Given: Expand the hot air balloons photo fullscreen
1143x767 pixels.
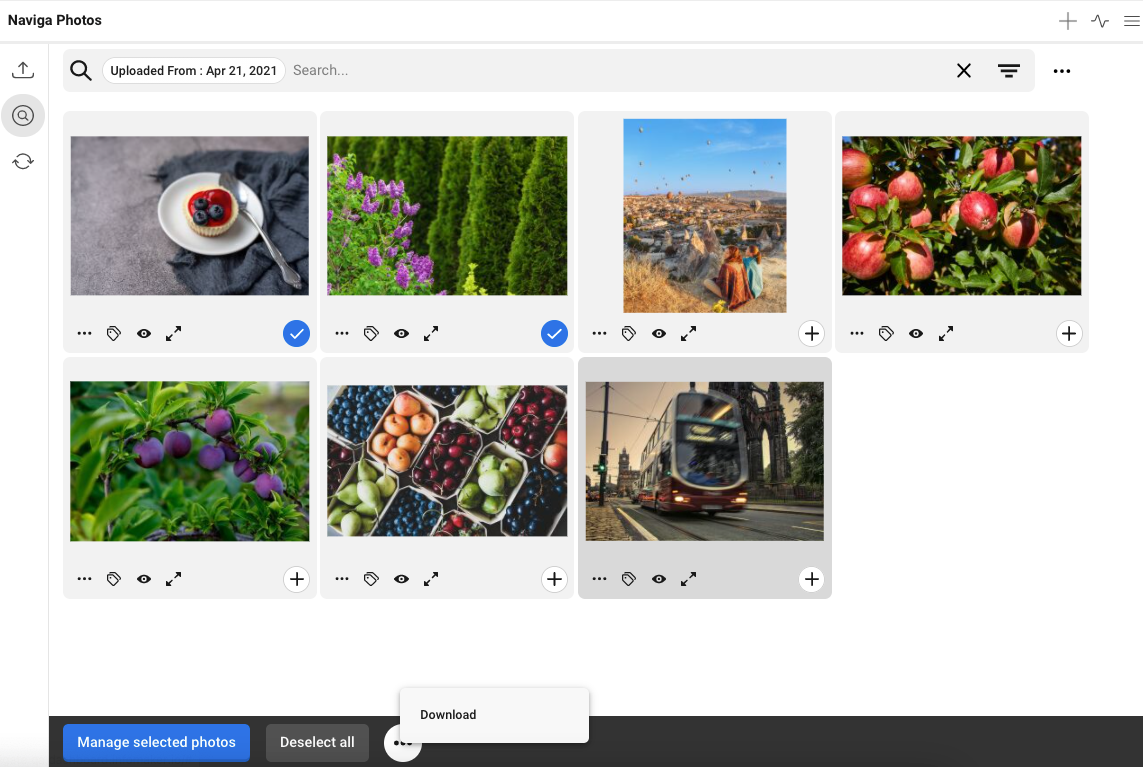Looking at the screenshot, I should pos(688,334).
